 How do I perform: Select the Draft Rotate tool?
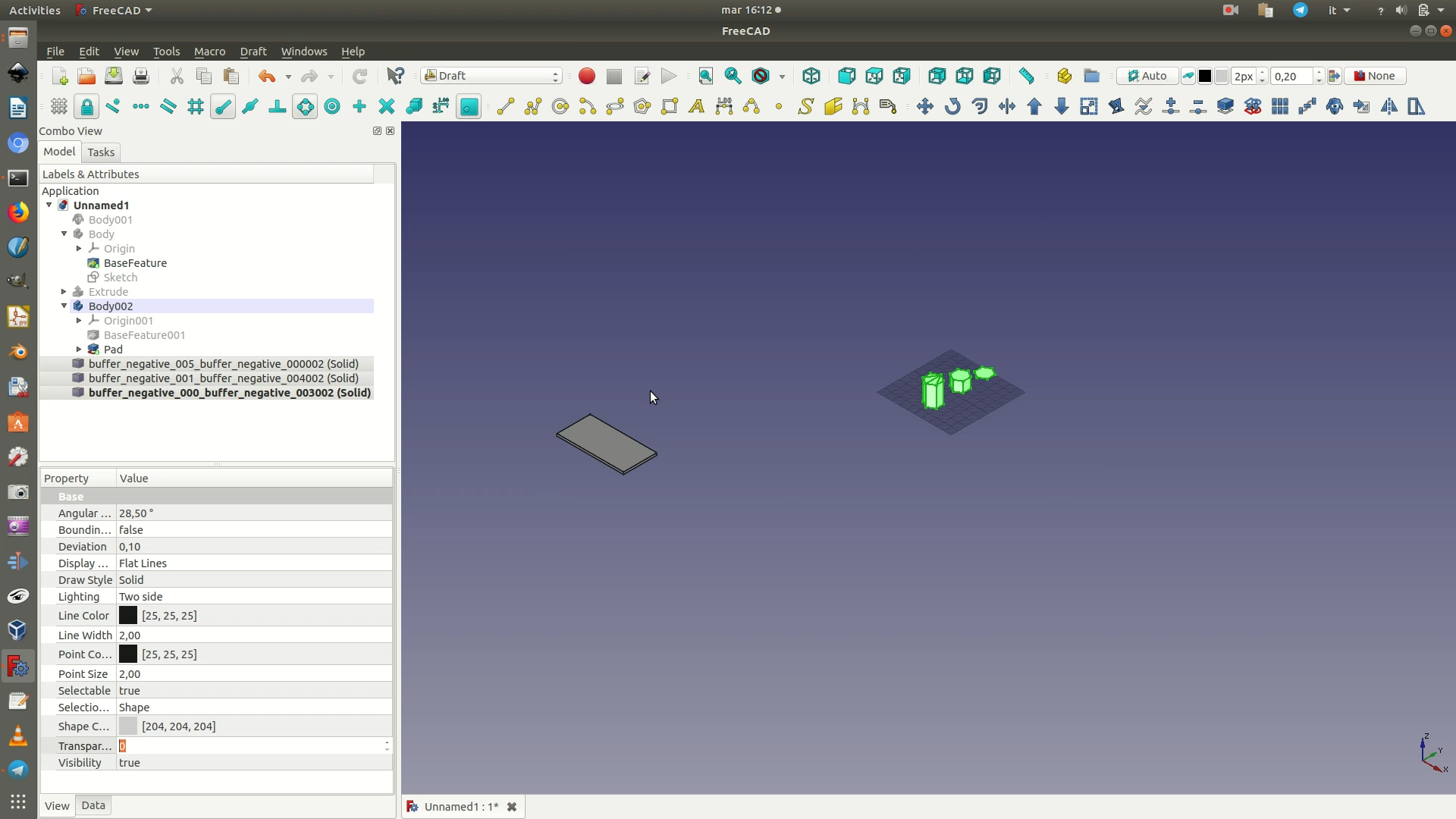pyautogui.click(x=952, y=106)
